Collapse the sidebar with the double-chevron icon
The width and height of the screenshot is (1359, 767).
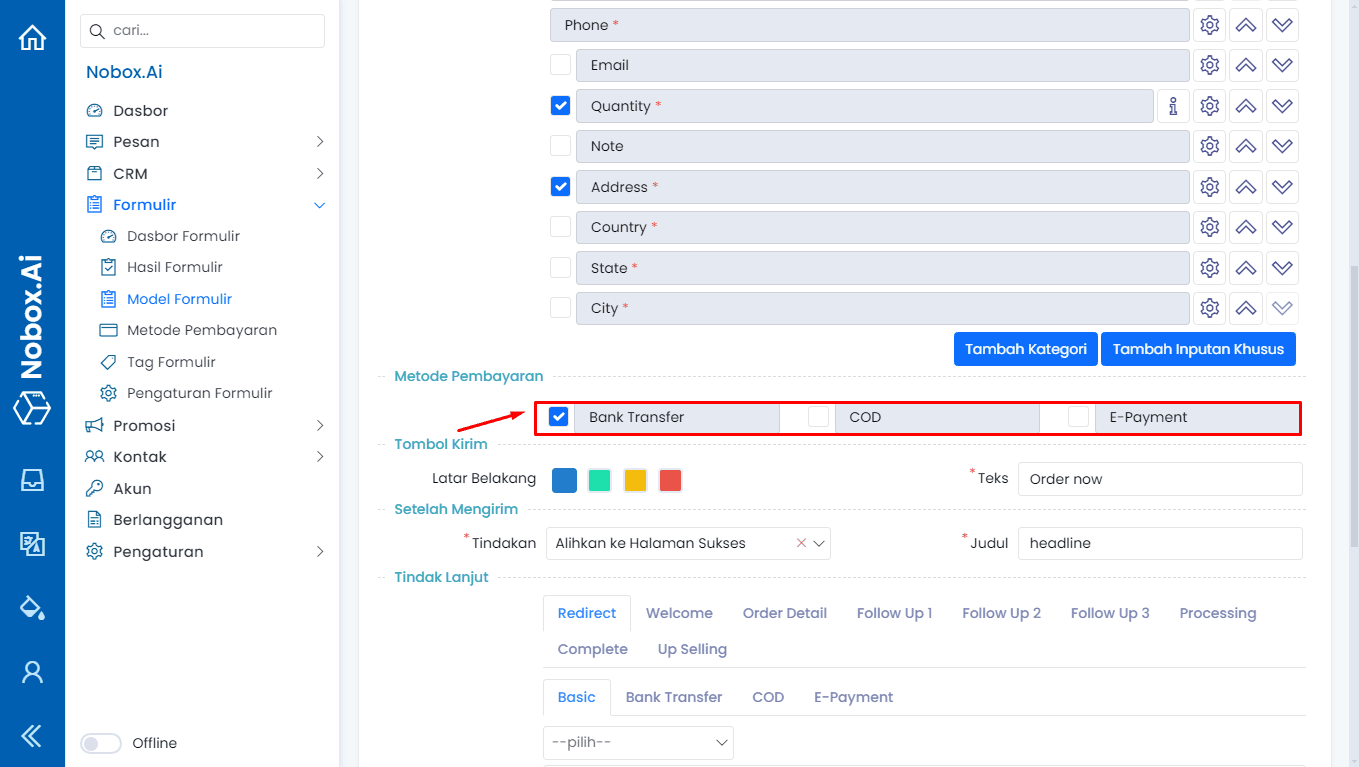coord(33,736)
